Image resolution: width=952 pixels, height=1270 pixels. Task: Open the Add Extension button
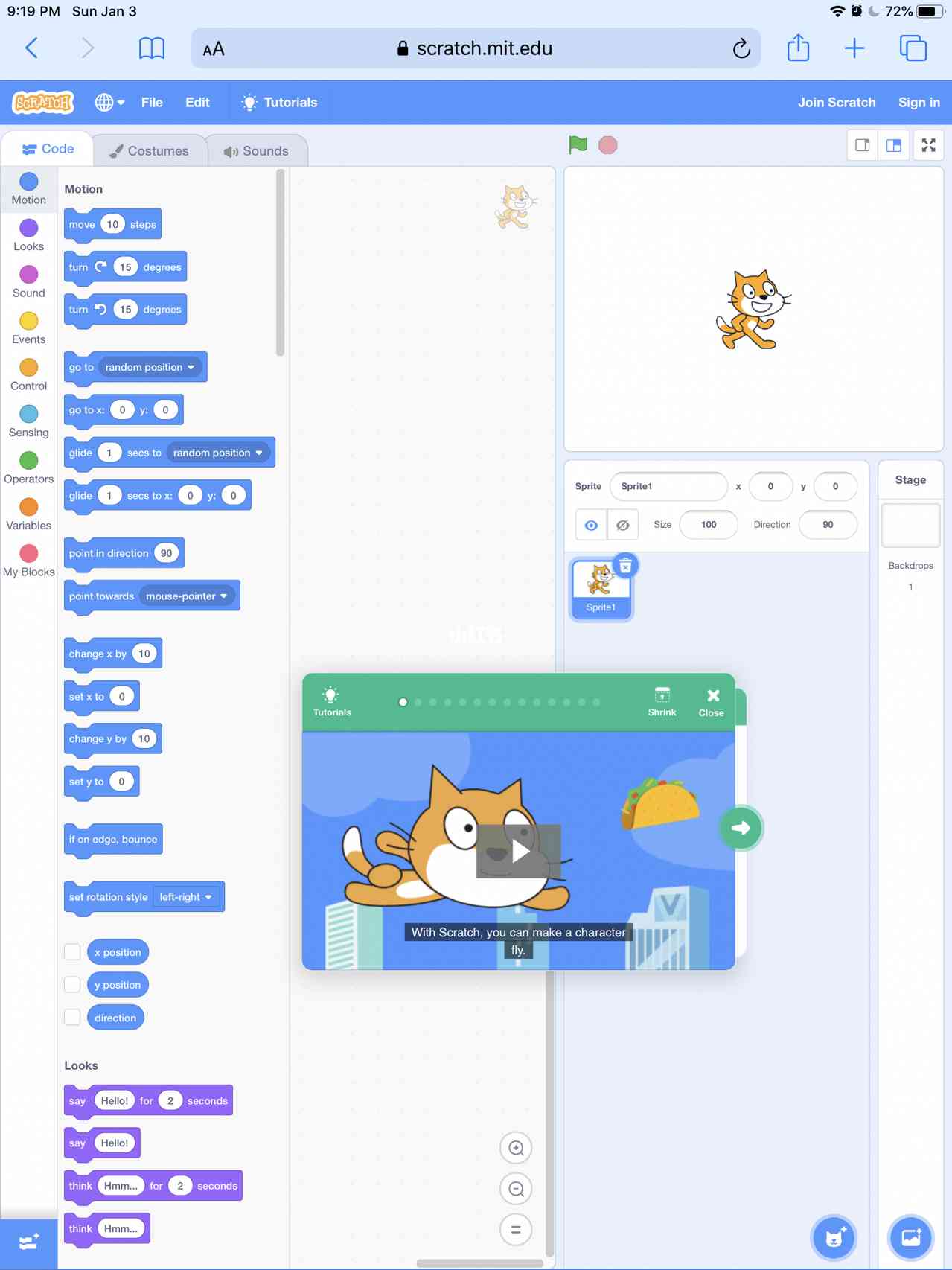coord(28,1242)
